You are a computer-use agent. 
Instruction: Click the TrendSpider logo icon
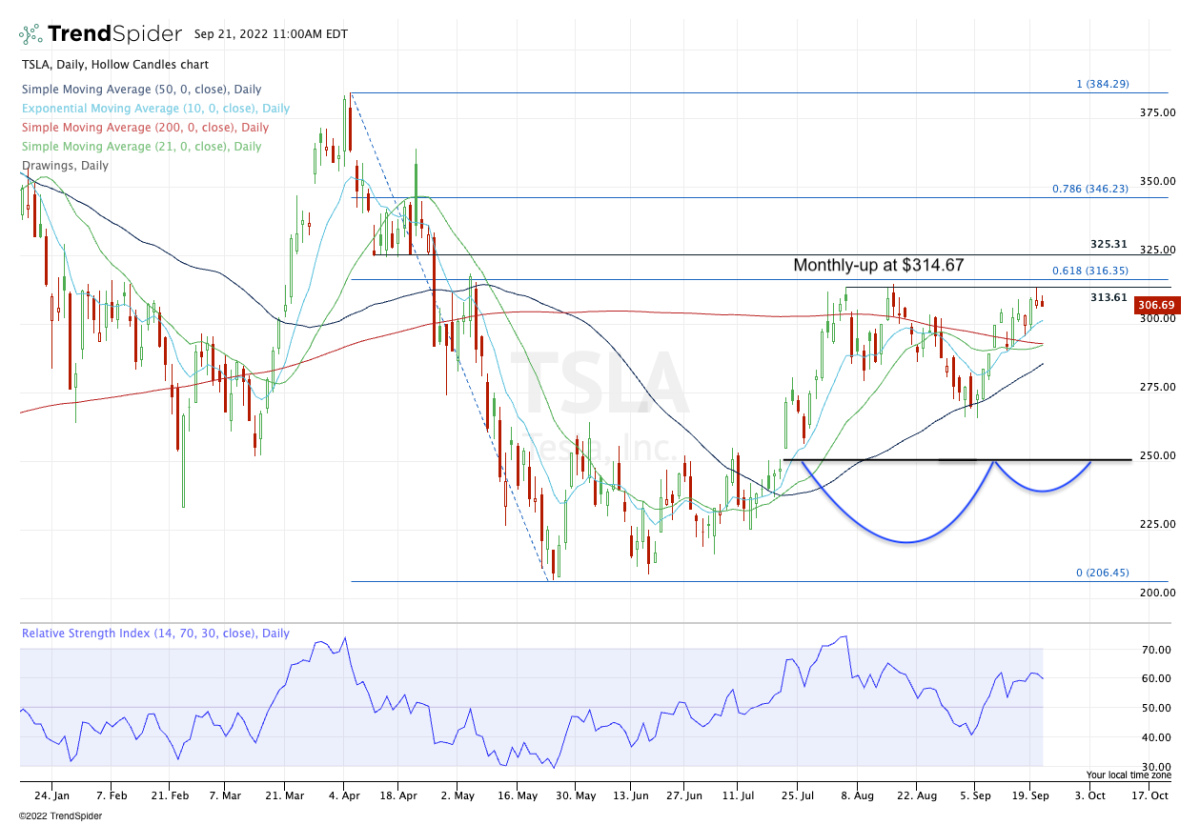point(31,34)
